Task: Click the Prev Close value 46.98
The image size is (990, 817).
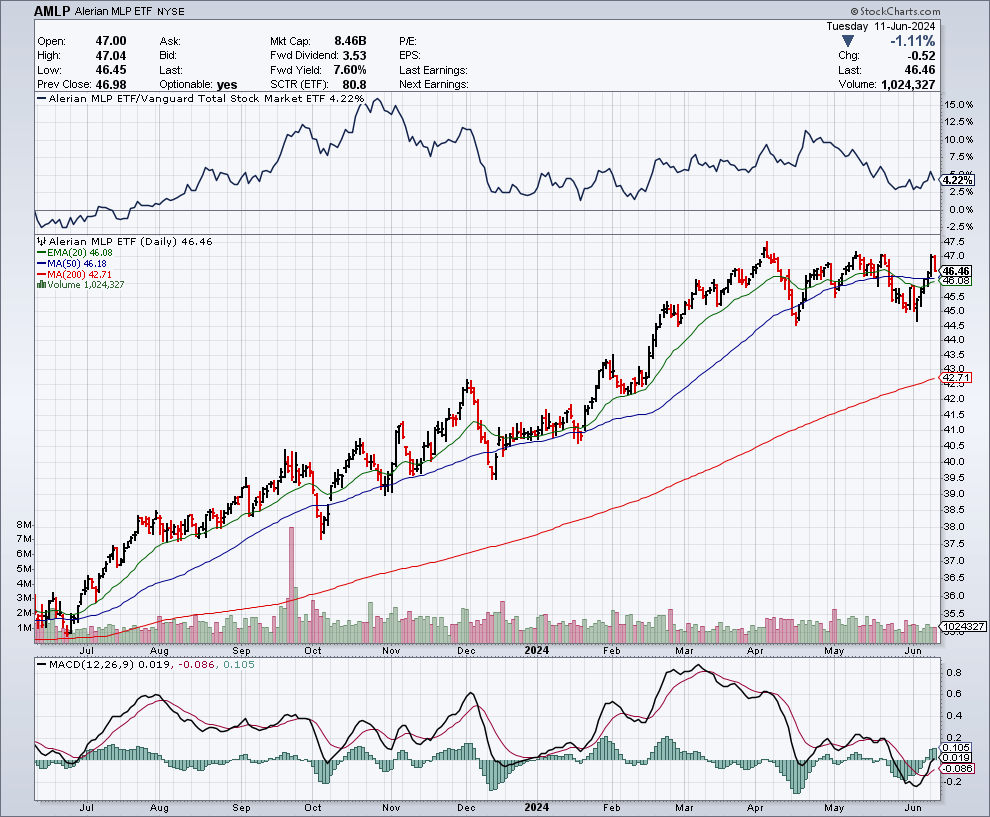Action: pos(110,84)
